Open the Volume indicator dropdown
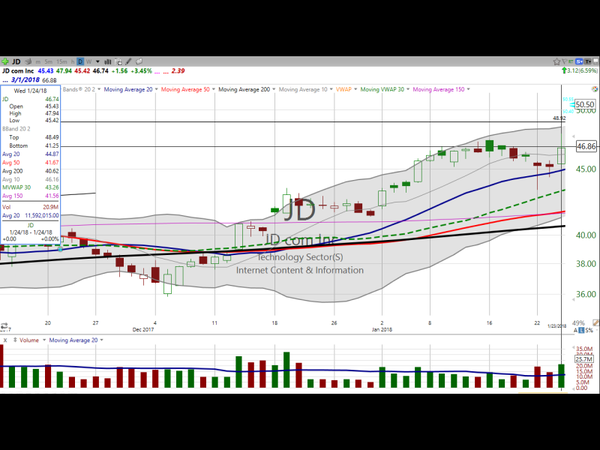Screen dimensions: 600x450 point(44,340)
